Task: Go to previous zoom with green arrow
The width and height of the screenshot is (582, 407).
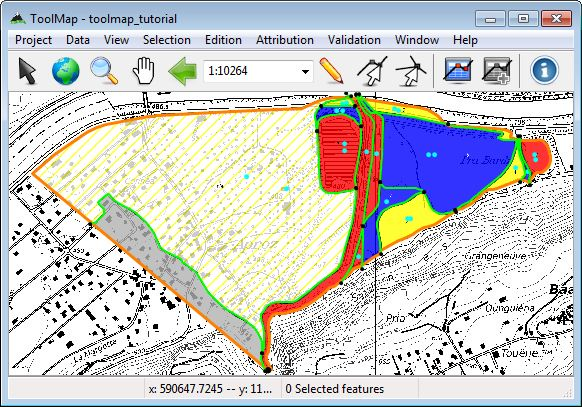Action: pos(182,71)
